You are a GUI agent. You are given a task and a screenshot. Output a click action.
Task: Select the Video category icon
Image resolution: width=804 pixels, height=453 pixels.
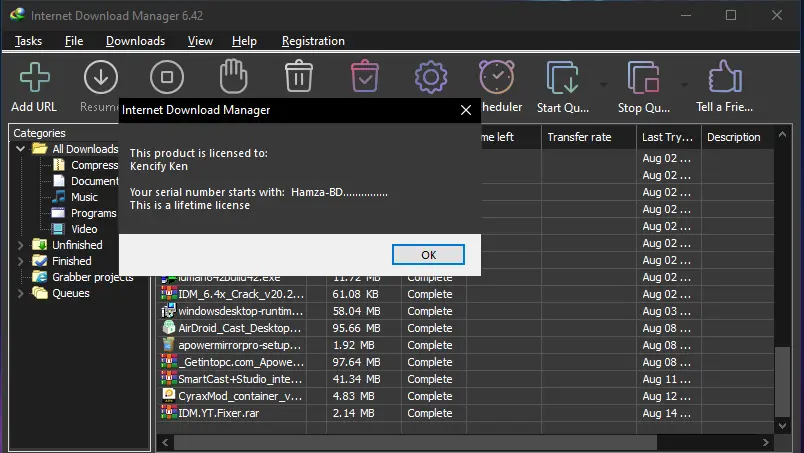point(58,229)
